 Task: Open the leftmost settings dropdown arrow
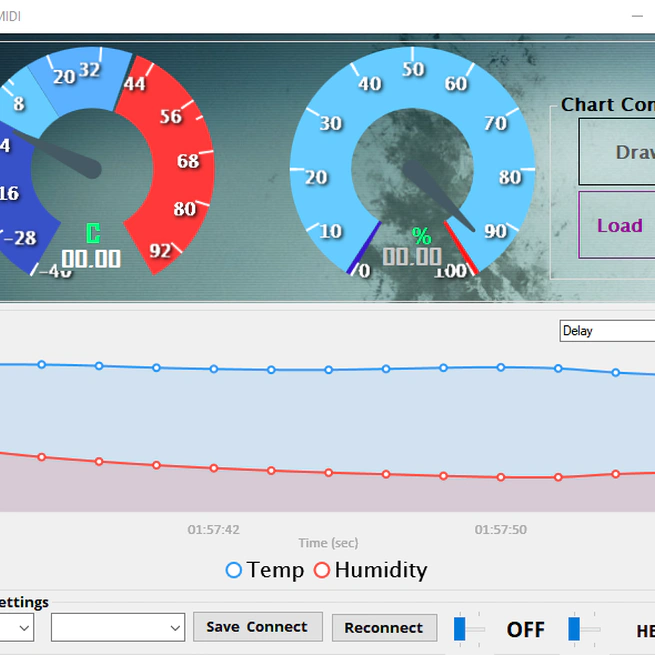point(24,628)
